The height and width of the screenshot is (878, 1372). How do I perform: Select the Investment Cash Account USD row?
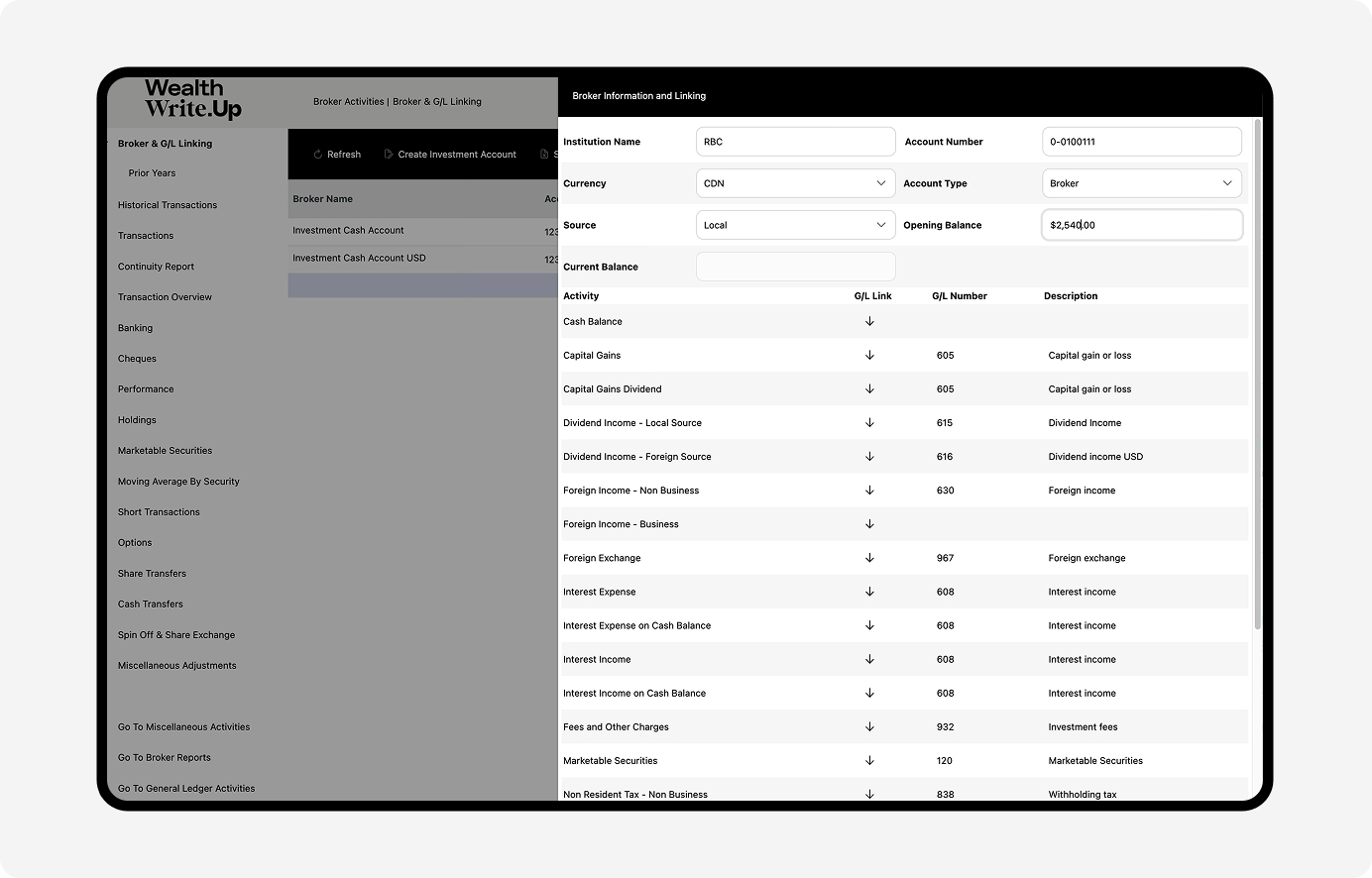[359, 259]
